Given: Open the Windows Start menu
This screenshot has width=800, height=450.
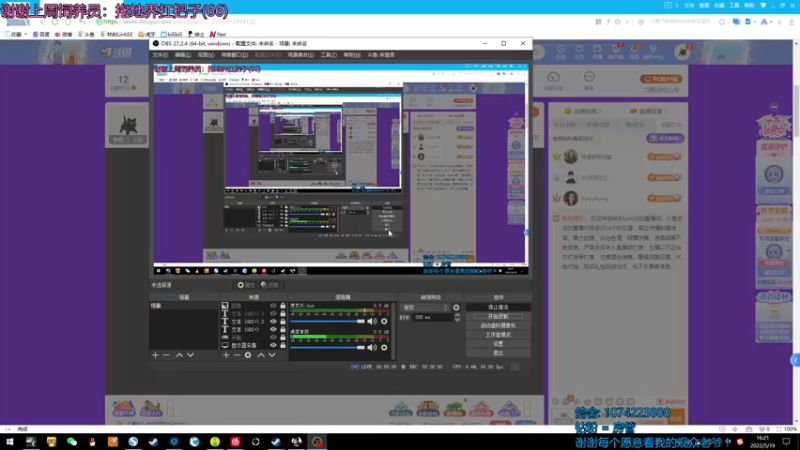Looking at the screenshot, I should click(x=10, y=442).
